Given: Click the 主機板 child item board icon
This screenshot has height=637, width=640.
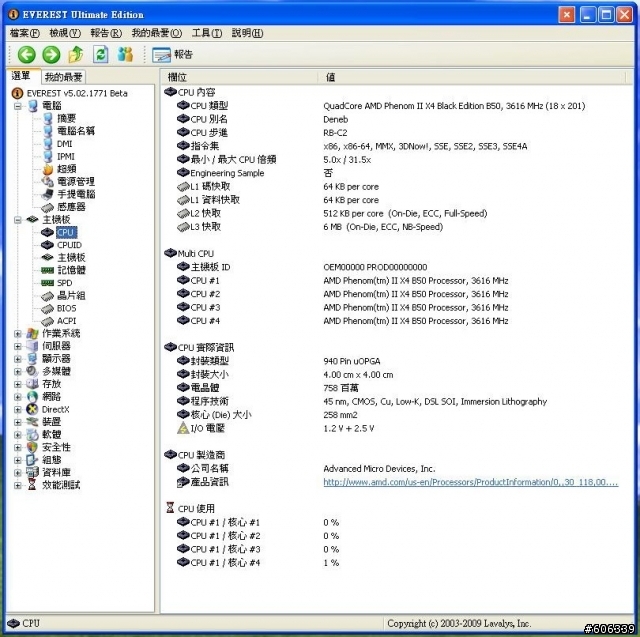Looking at the screenshot, I should click(48, 257).
